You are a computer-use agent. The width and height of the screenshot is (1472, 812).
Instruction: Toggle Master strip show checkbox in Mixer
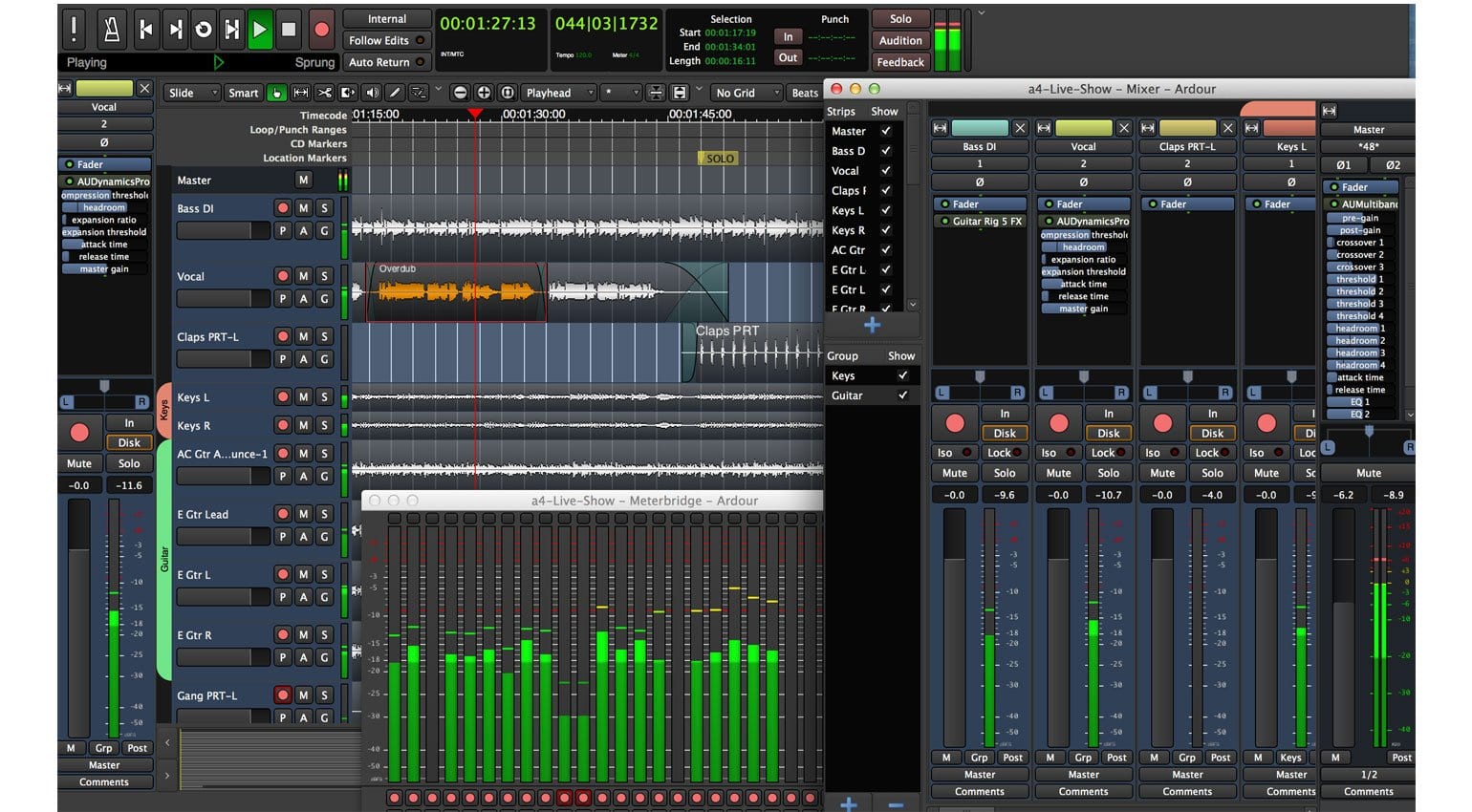[886, 131]
